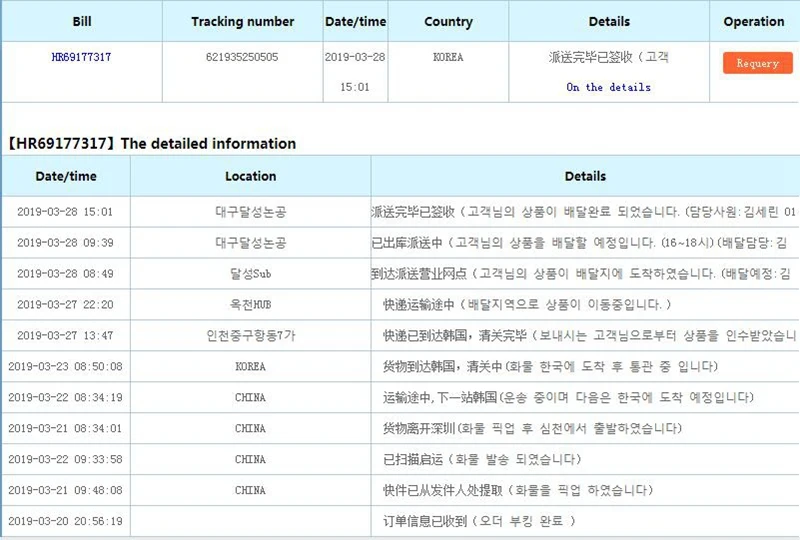Screen dimensions: 800x540
Task: Click the heading 'The detailed information'
Action: [x=208, y=143]
